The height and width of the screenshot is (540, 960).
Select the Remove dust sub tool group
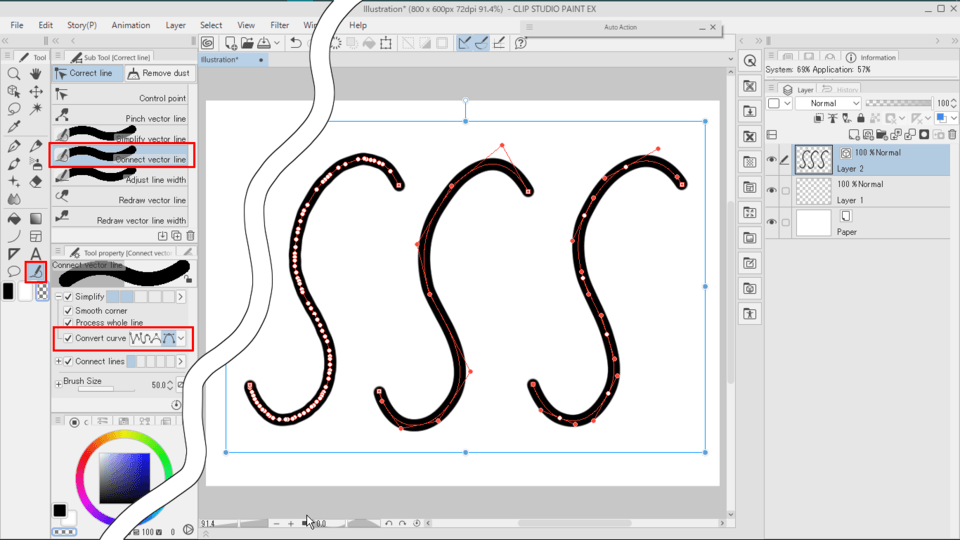(159, 73)
